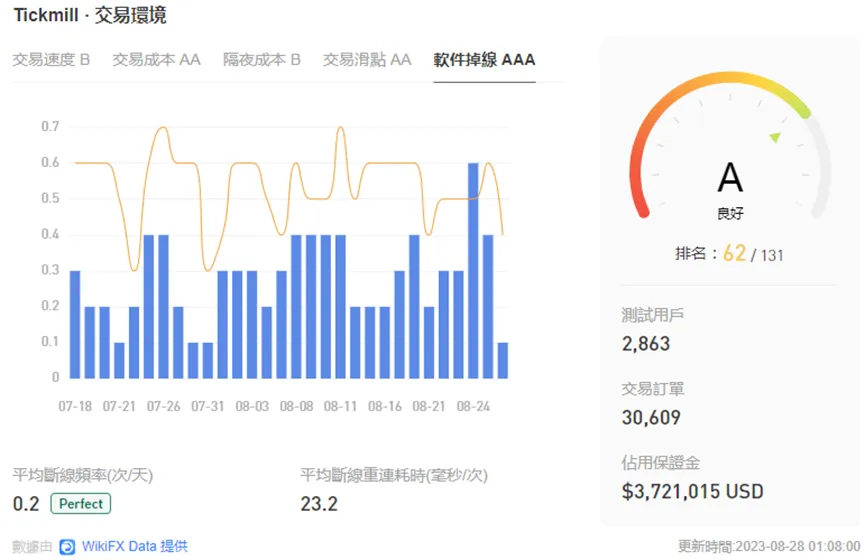Viewport: 865px width, 560px height.
Task: Click the test users value 2,863
Action: pyautogui.click(x=645, y=344)
